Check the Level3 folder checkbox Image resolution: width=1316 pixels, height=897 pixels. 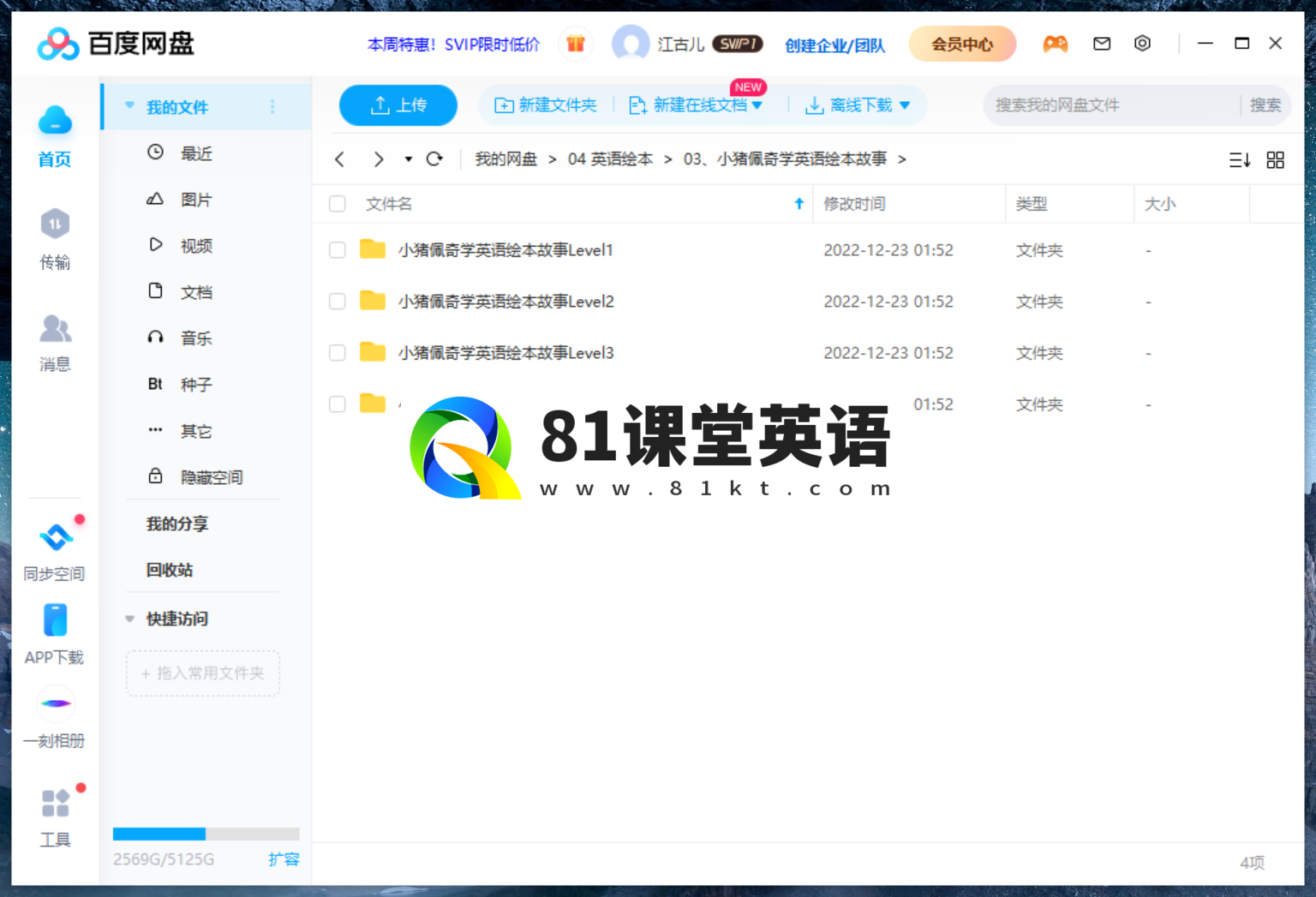click(x=338, y=353)
